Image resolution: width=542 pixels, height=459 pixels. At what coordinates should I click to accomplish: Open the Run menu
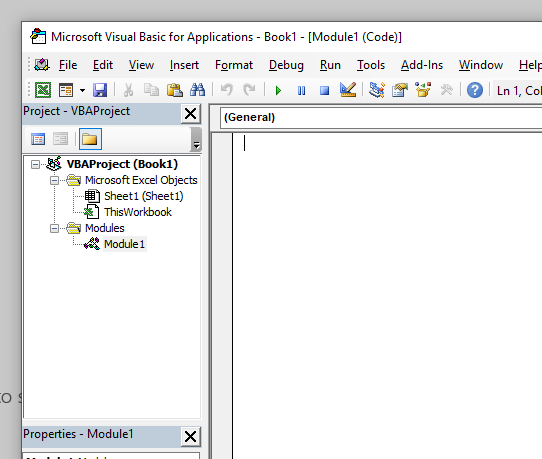330,65
